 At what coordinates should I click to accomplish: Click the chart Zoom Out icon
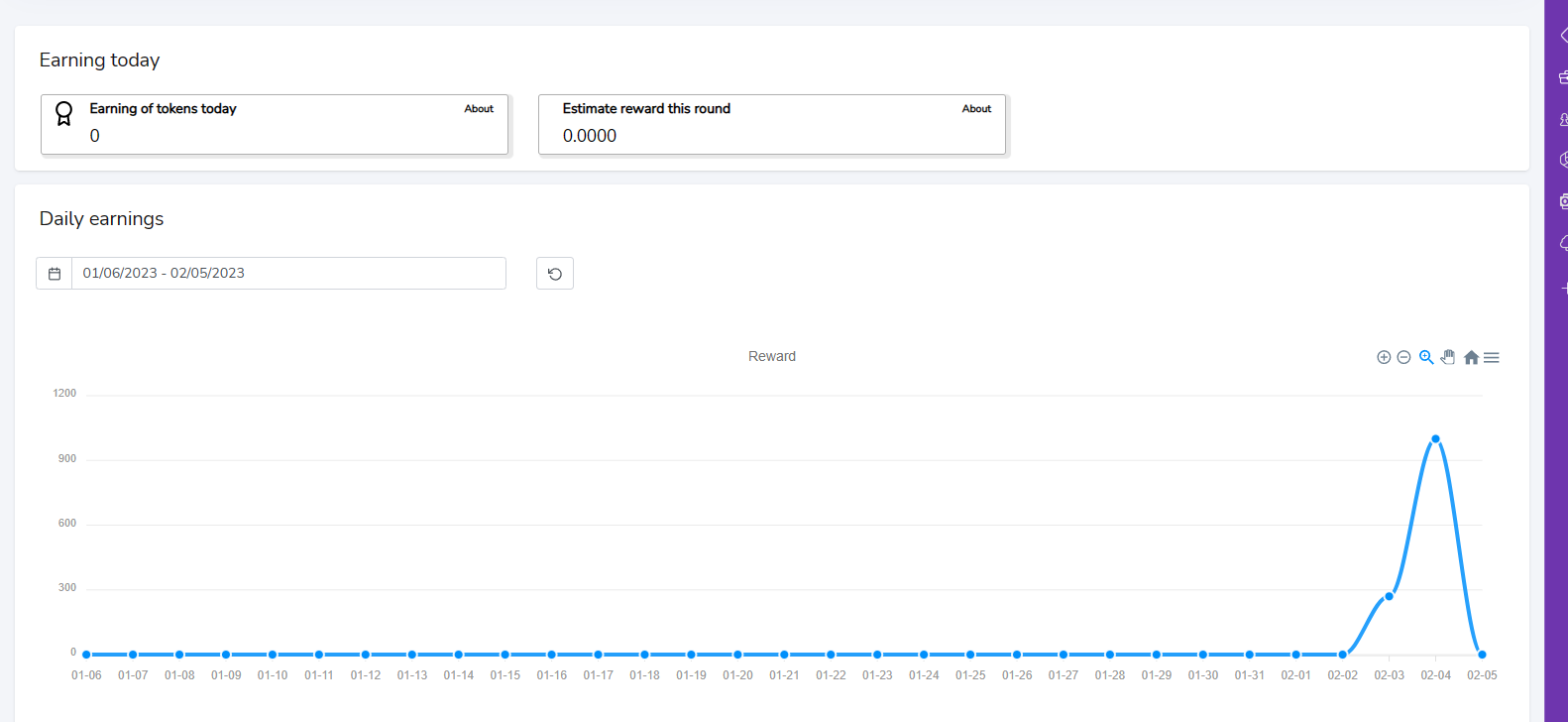pos(1403,357)
